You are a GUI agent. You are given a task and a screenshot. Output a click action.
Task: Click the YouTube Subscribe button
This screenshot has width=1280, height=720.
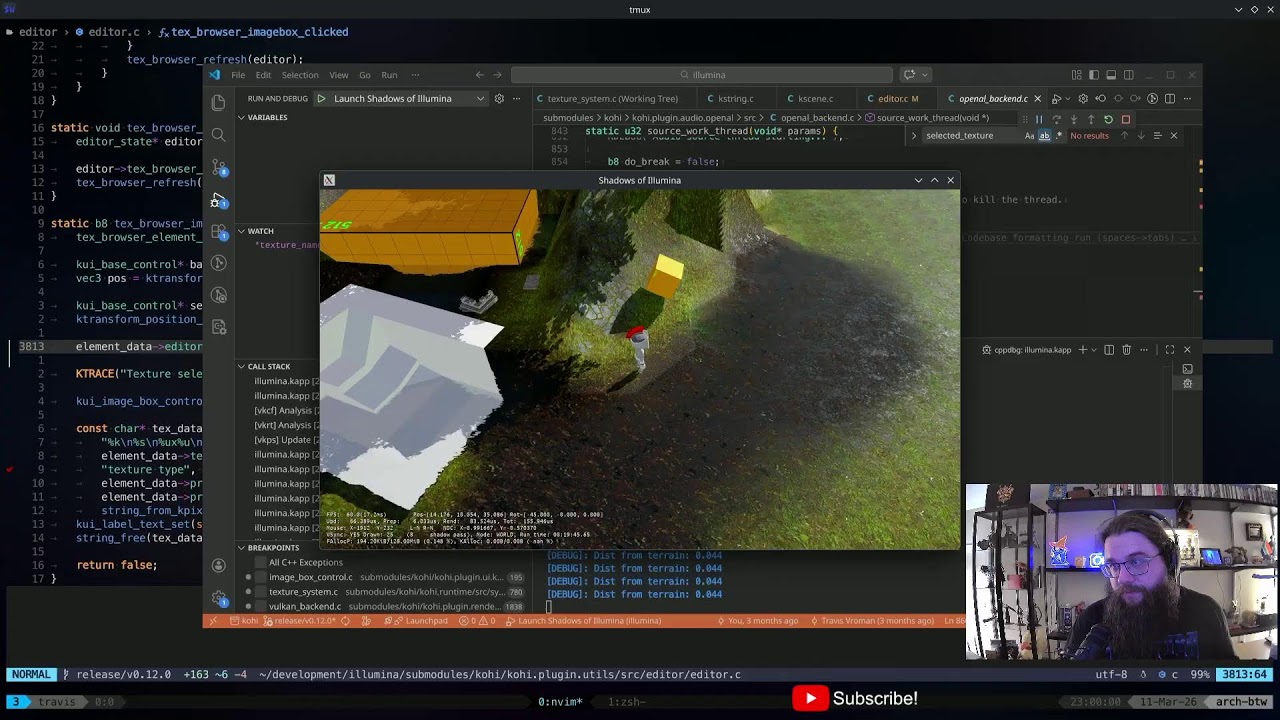[x=856, y=698]
